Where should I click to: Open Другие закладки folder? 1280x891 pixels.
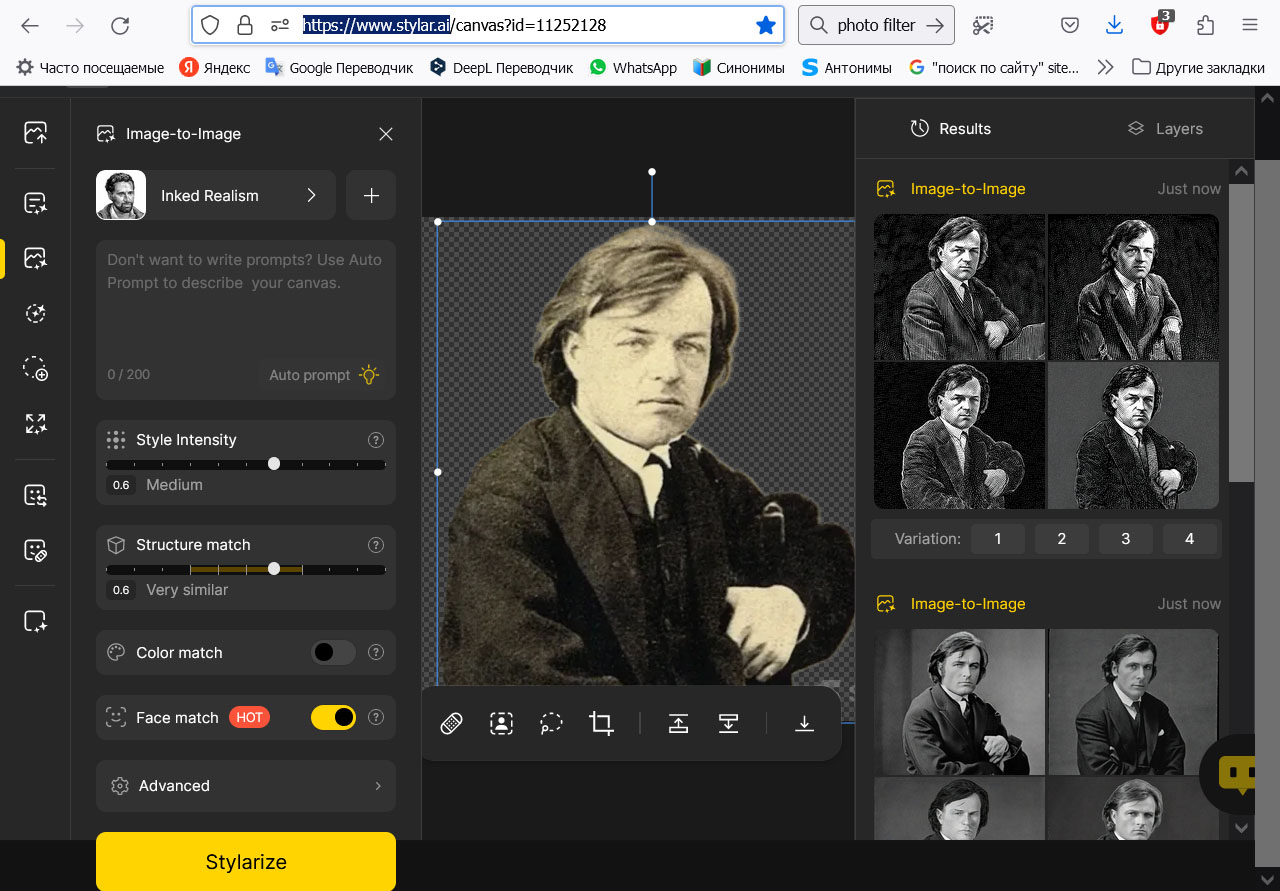tap(1198, 67)
